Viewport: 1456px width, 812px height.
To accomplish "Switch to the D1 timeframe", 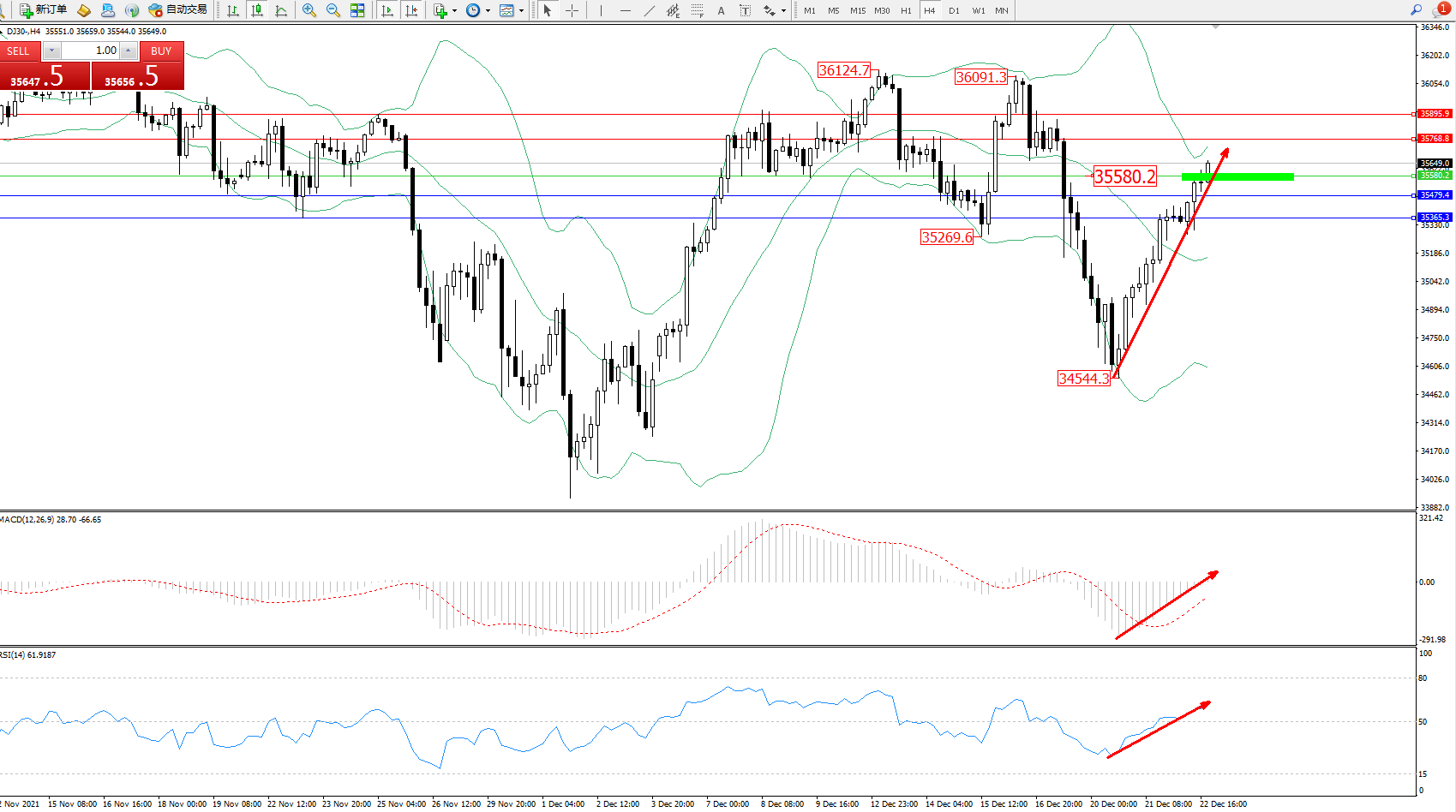I will coord(954,10).
